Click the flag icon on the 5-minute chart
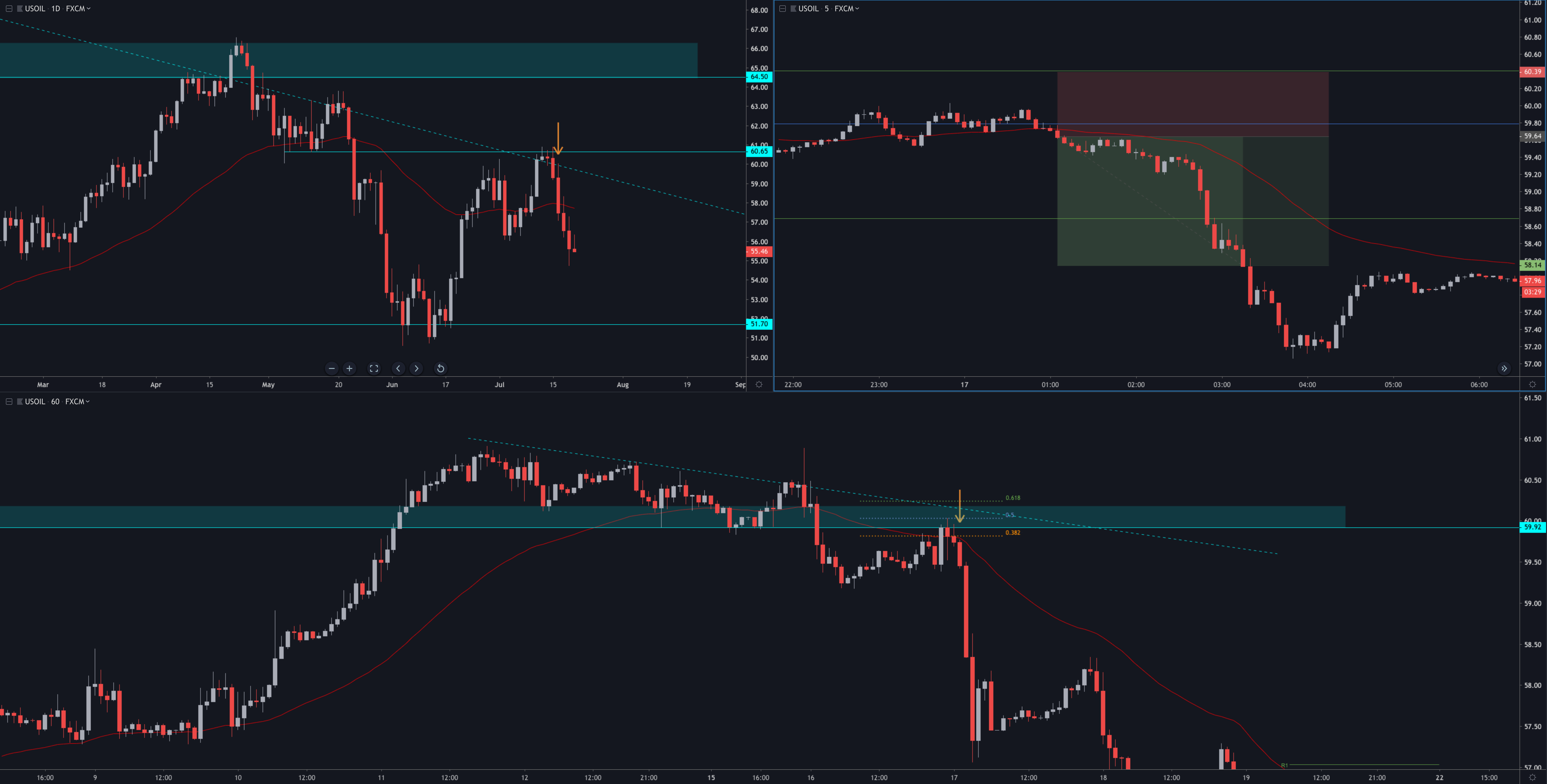The height and width of the screenshot is (784, 1547). [x=793, y=8]
